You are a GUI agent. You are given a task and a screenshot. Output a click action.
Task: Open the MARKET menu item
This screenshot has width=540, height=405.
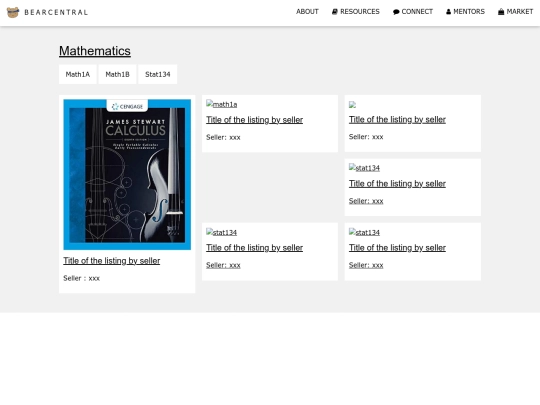point(520,12)
